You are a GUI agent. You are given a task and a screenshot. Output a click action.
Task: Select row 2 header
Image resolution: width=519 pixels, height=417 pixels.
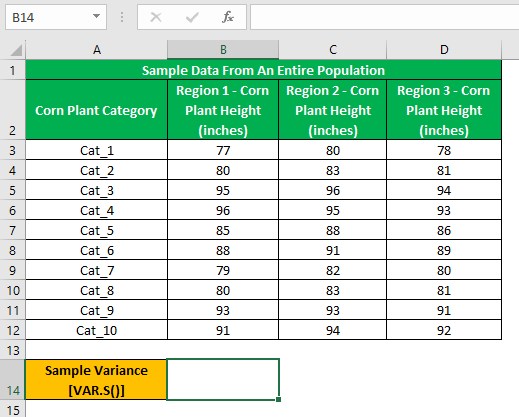pos(13,109)
